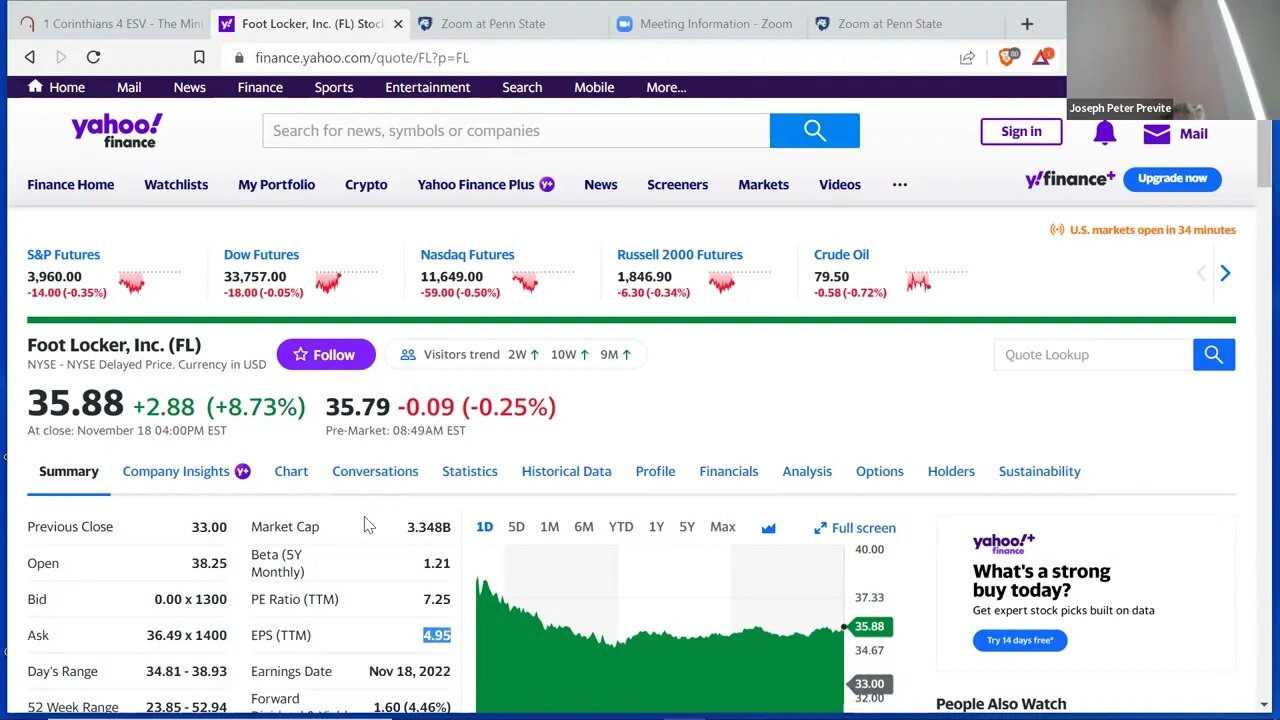Click into the Quote Lookup field
Viewport: 1280px width, 720px height.
(1093, 355)
